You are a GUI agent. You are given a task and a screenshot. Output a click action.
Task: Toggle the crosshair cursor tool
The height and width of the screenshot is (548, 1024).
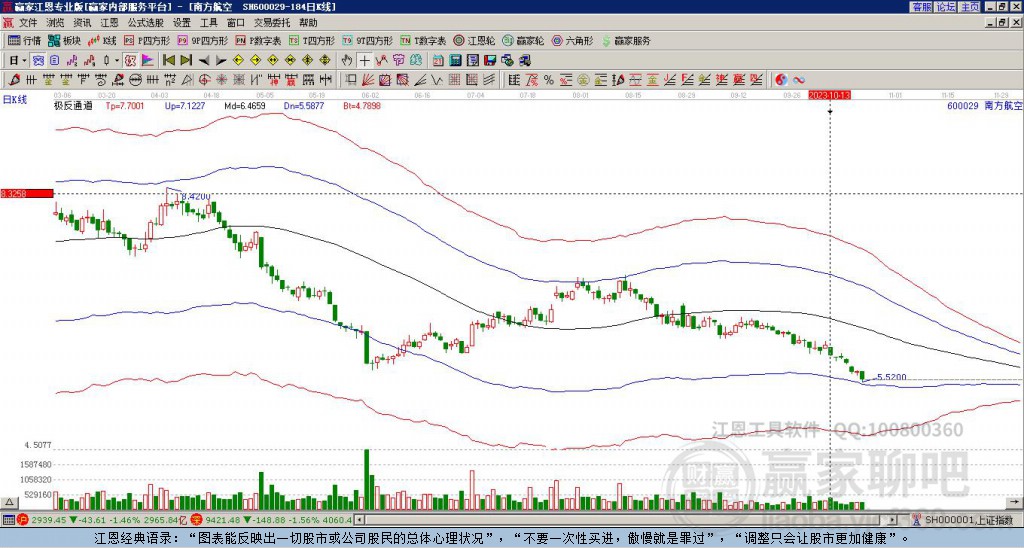coord(364,61)
